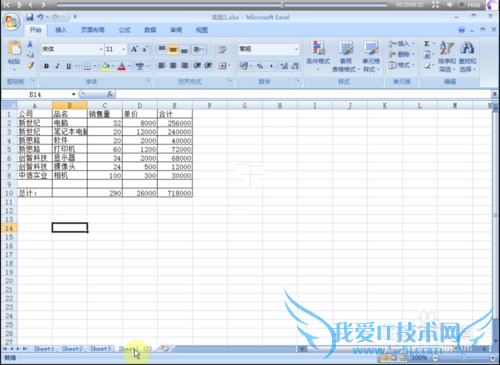This screenshot has height=365, width=500.
Task: Select the Format Painter brush
Action: (30, 65)
